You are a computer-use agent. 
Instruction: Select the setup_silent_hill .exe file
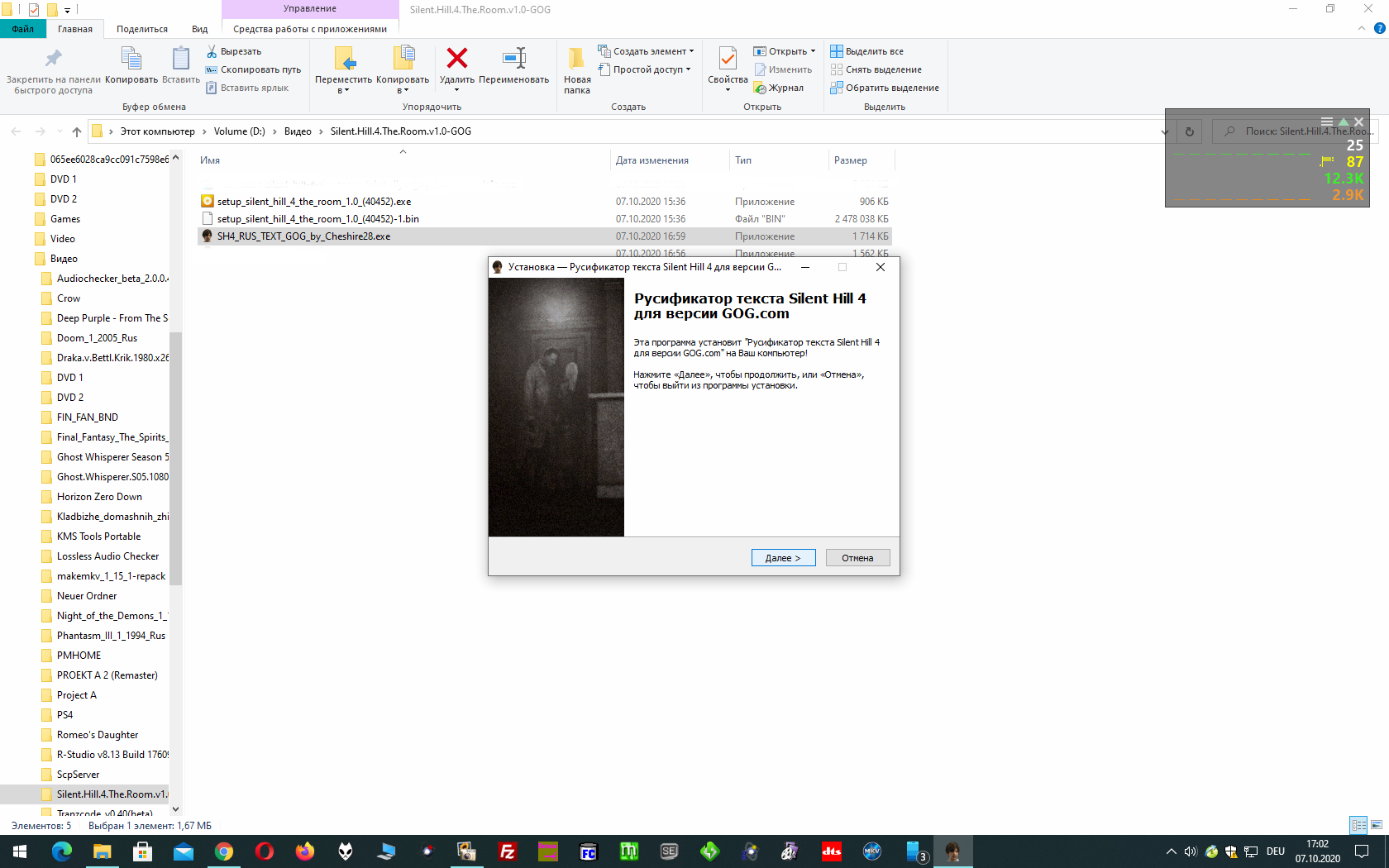(x=544, y=202)
